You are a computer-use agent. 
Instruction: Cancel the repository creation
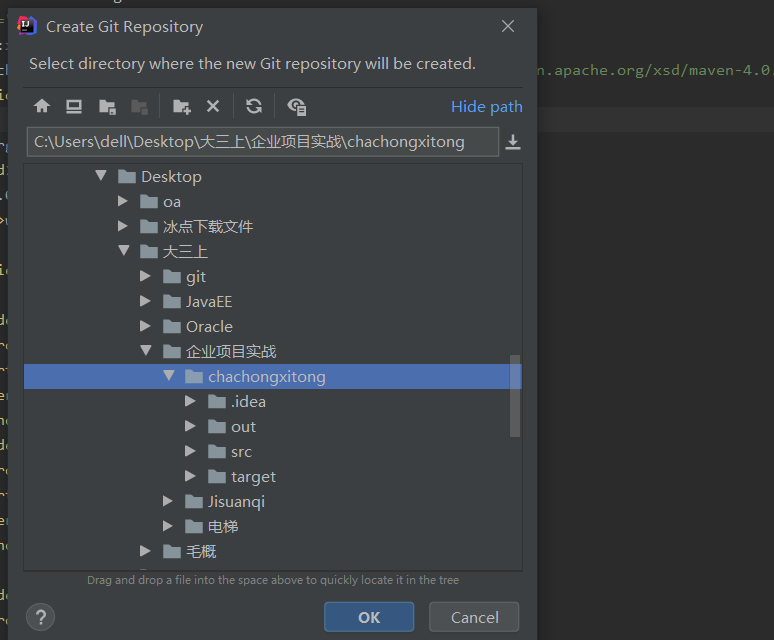(x=474, y=617)
